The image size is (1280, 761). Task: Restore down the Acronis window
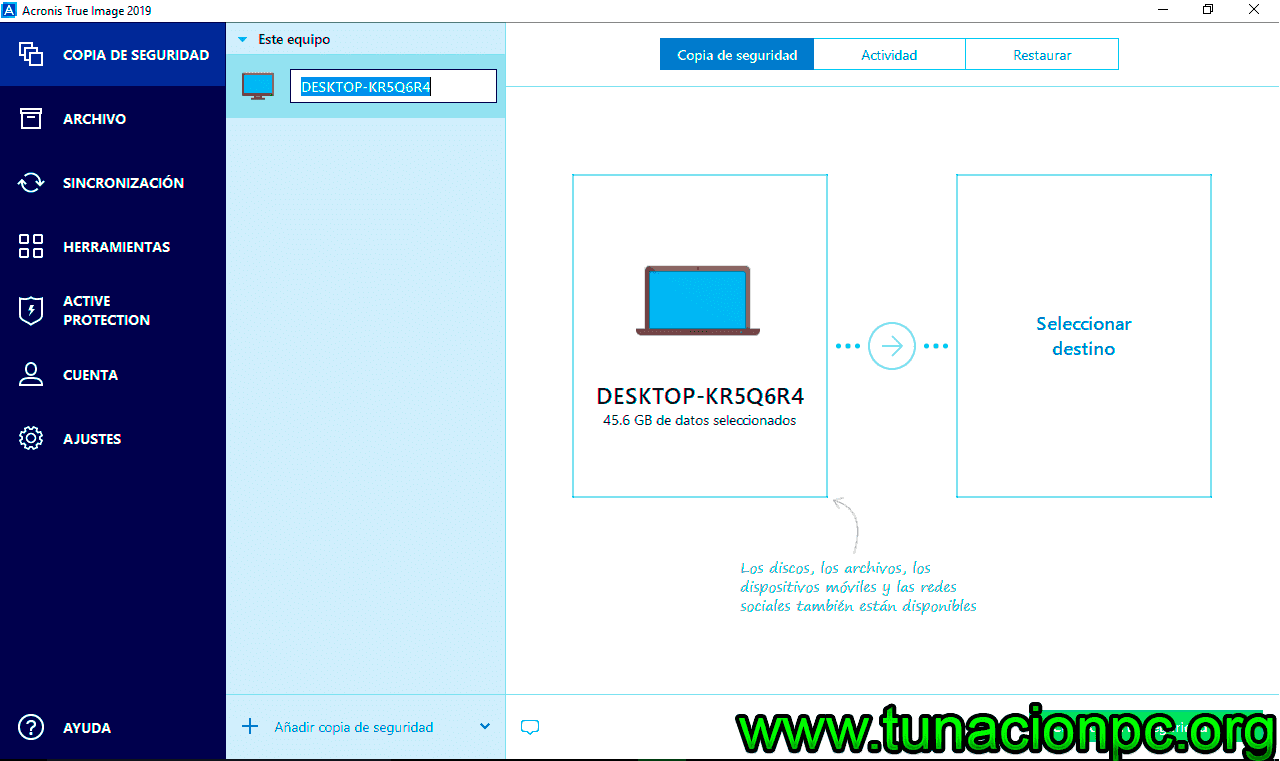[x=1208, y=10]
